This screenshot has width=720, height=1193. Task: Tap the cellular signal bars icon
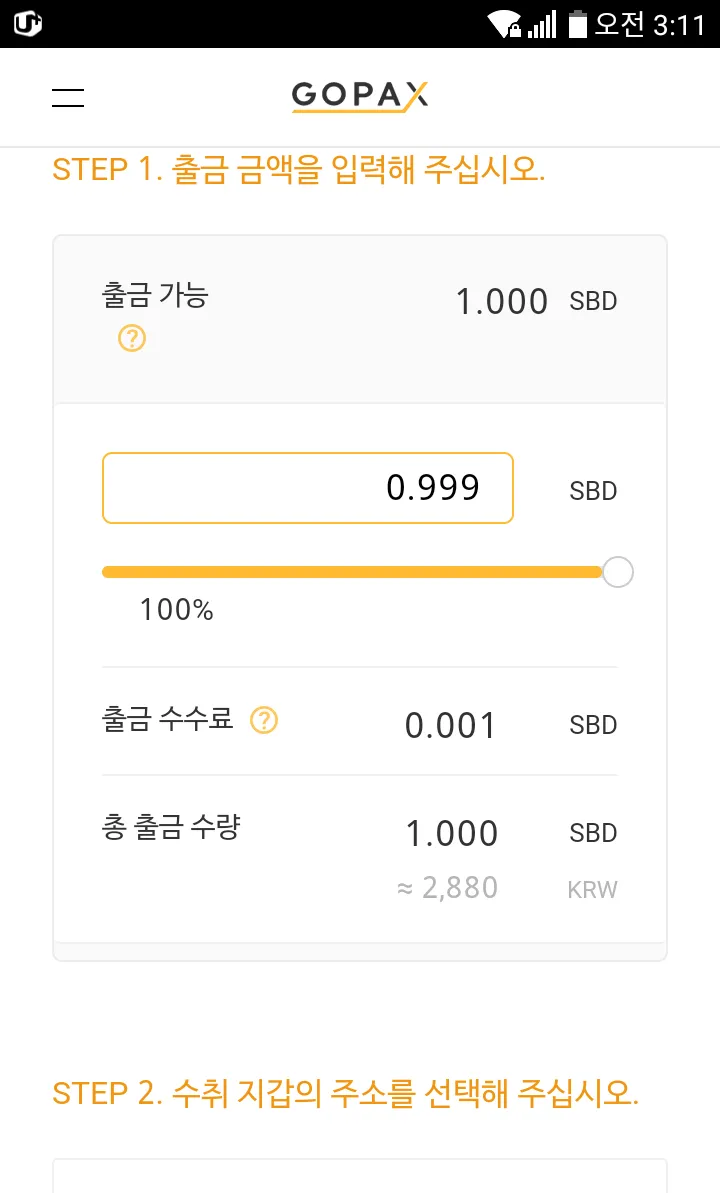pyautogui.click(x=543, y=24)
